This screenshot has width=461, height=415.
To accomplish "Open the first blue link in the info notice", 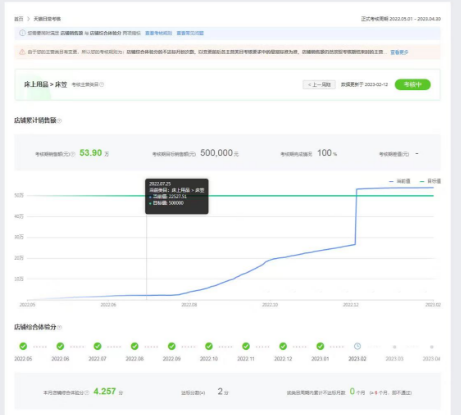I will pos(159,33).
